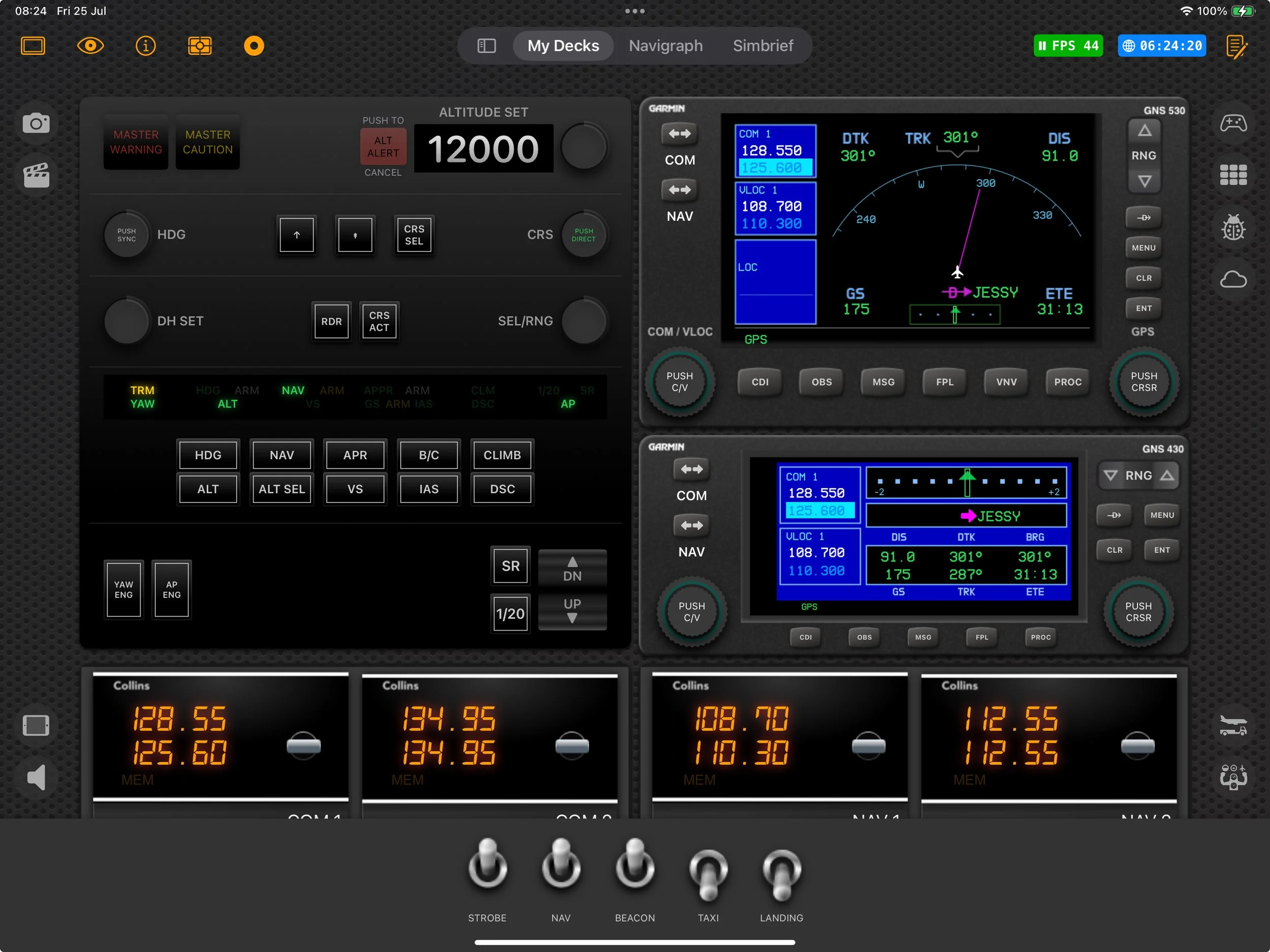1270x952 pixels.
Task: Click the autopilot UP pitch arrow
Action: click(x=572, y=611)
